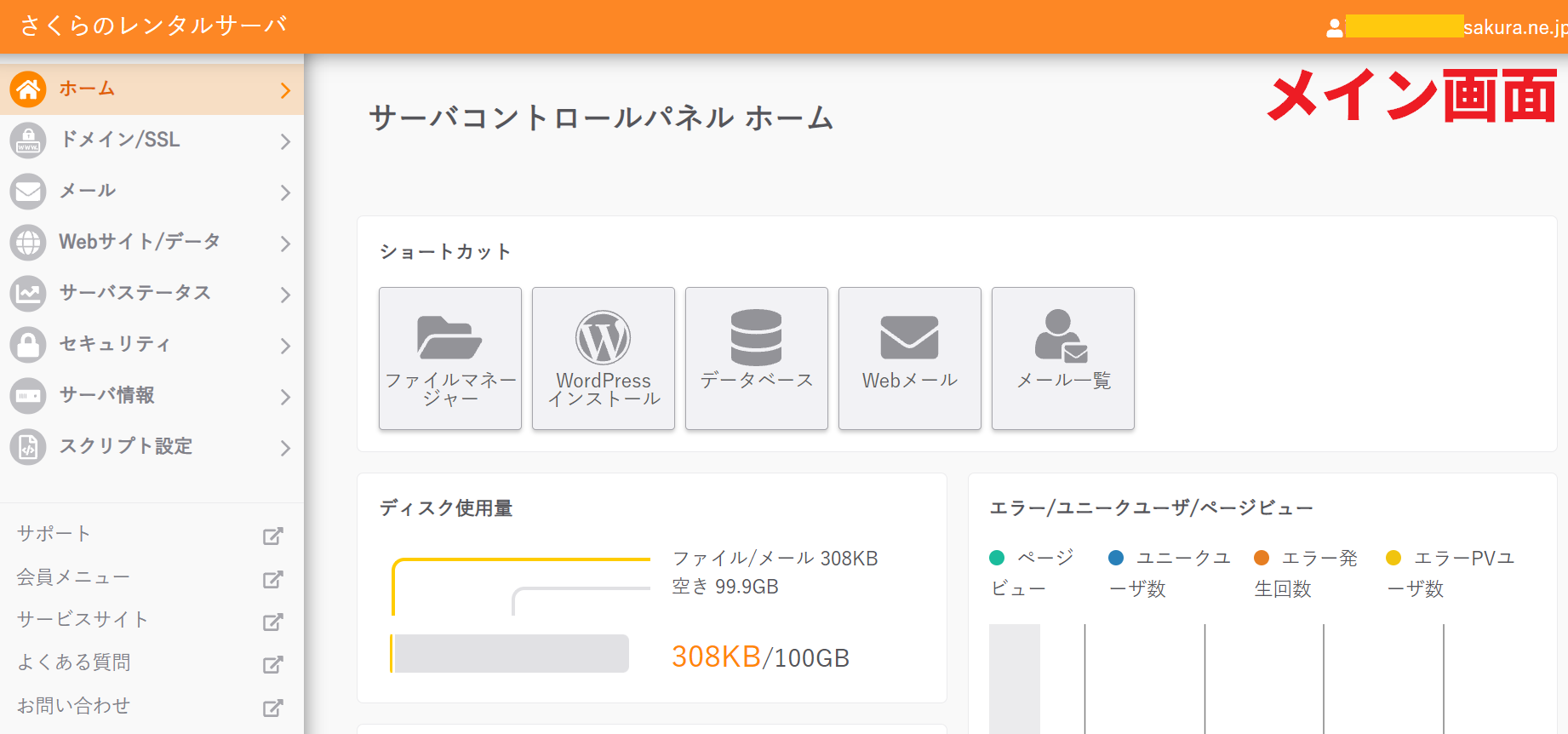Select ドメイン/SSL in the sidebar
This screenshot has height=734, width=1568.
coord(152,140)
